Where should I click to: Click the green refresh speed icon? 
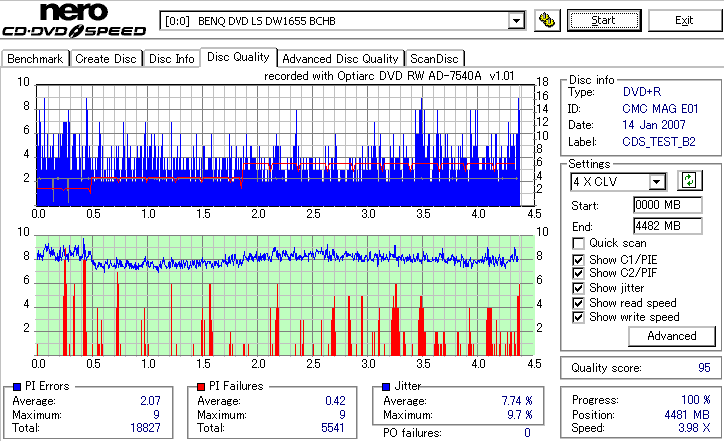click(689, 180)
